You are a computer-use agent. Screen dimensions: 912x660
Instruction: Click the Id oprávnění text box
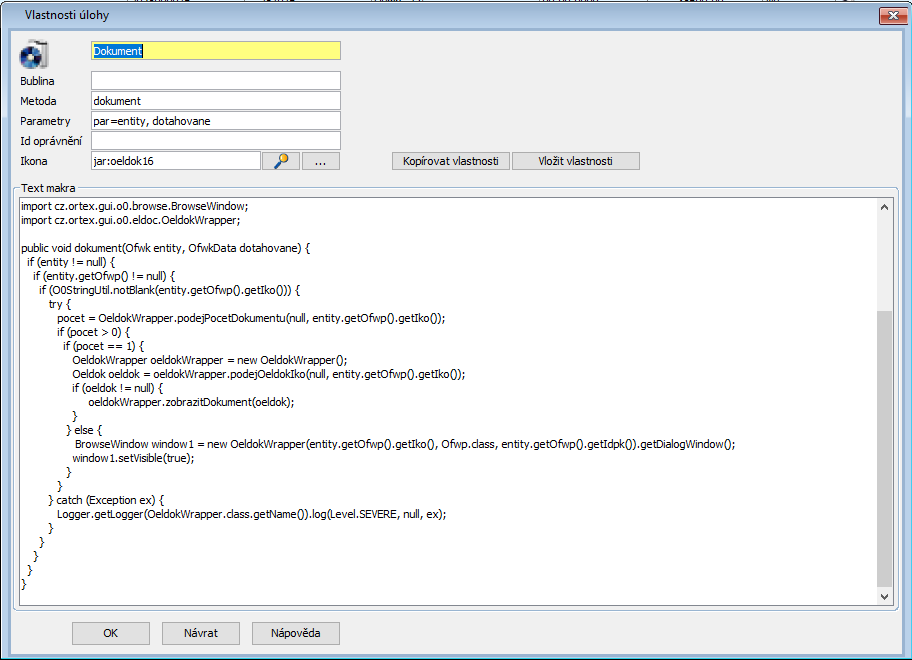pos(215,141)
